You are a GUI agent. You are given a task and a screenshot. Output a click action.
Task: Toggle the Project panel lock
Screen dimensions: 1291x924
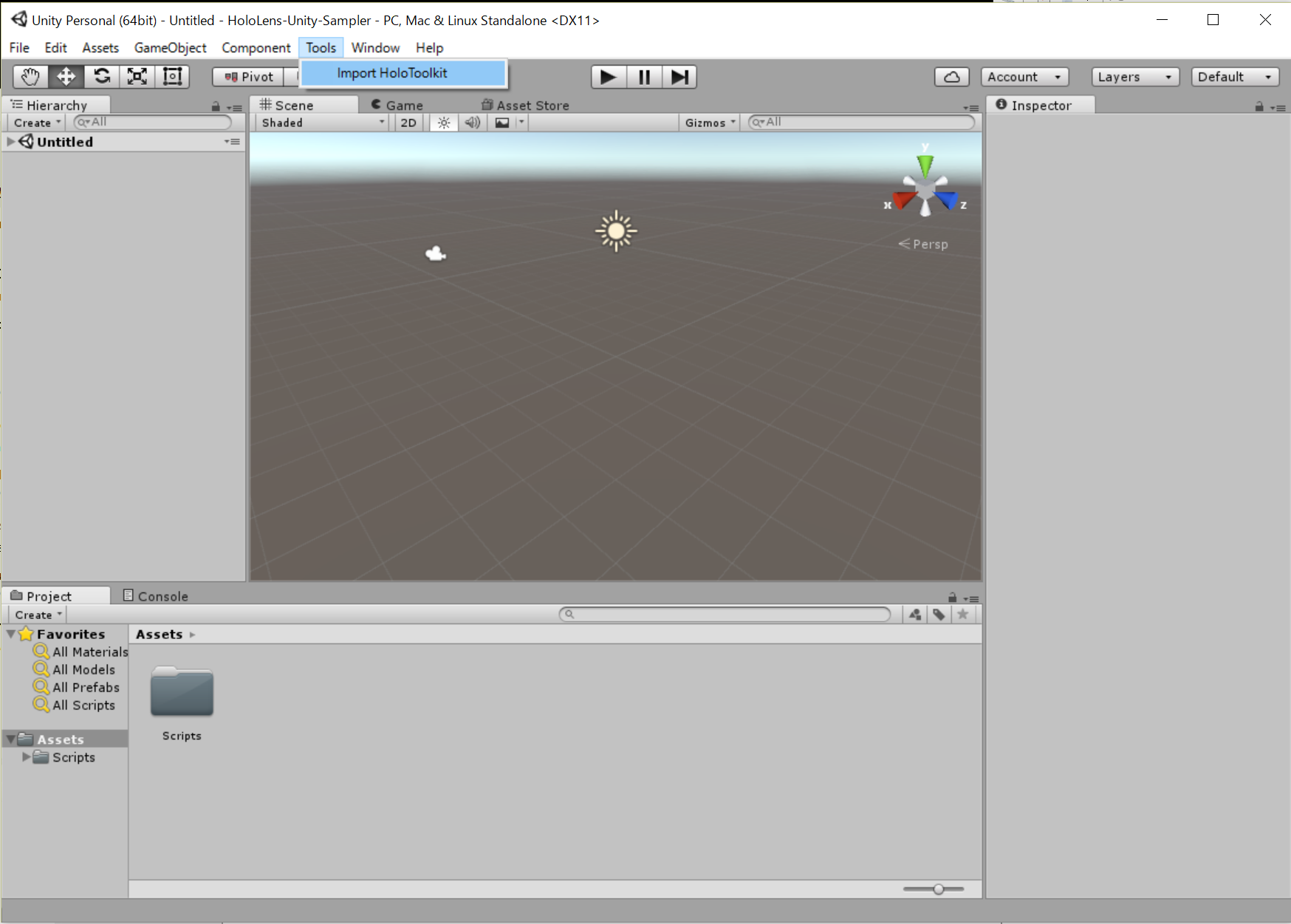953,598
